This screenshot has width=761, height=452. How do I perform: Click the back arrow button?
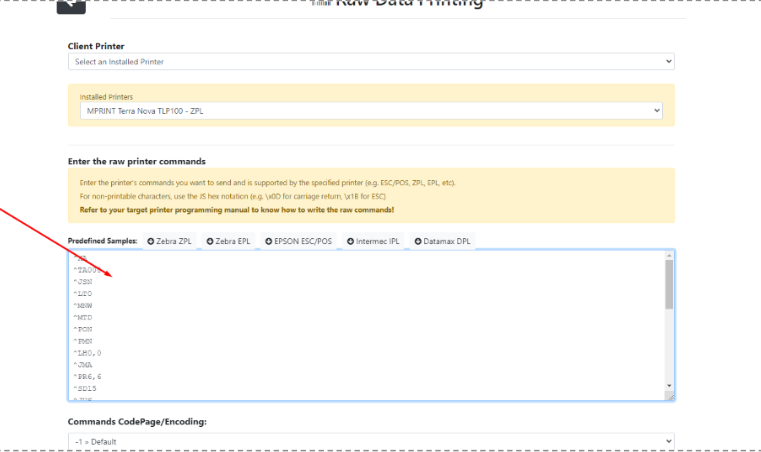click(x=71, y=5)
